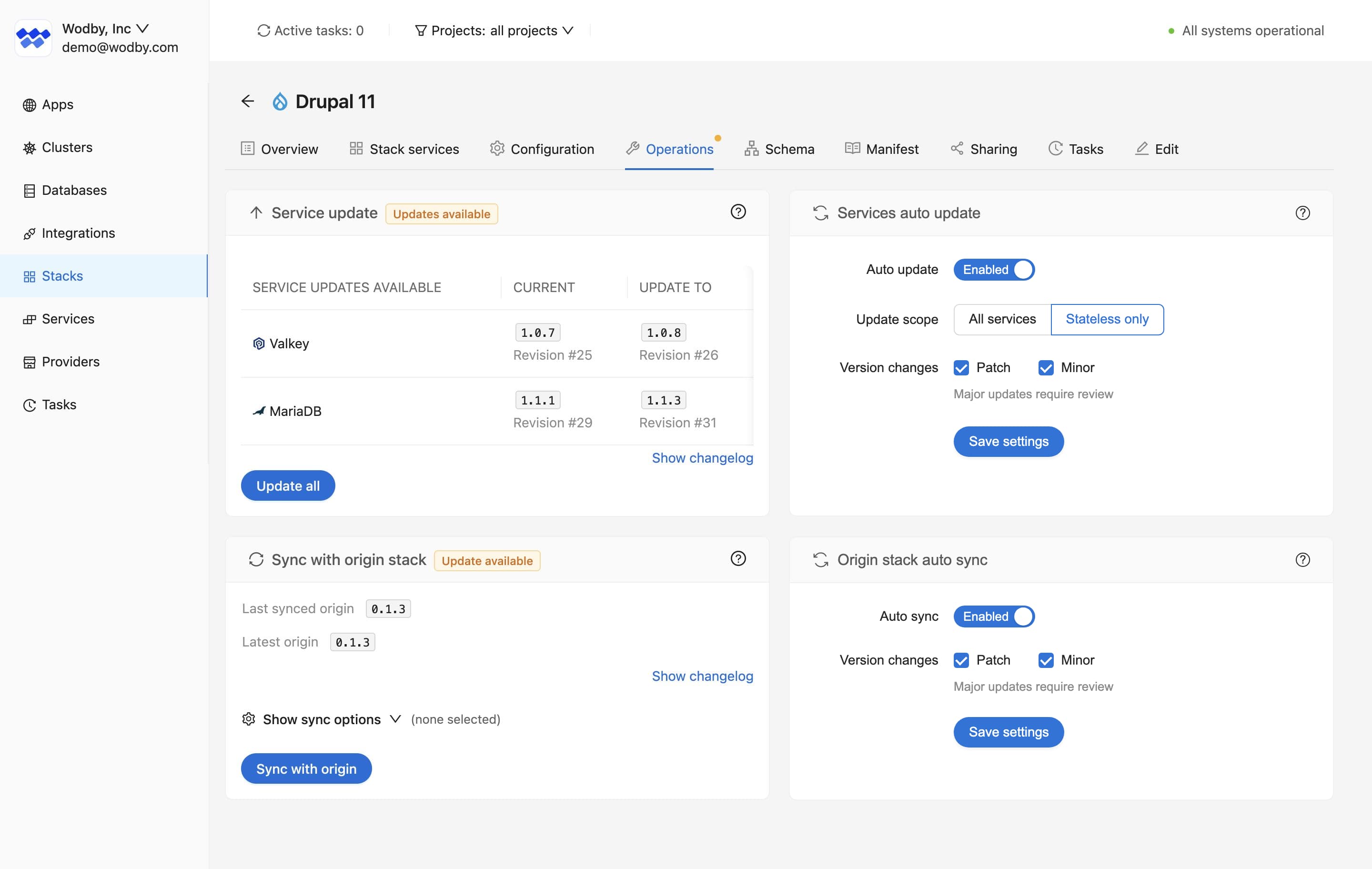1372x869 pixels.
Task: Click the All systems operational status
Action: (x=1245, y=31)
